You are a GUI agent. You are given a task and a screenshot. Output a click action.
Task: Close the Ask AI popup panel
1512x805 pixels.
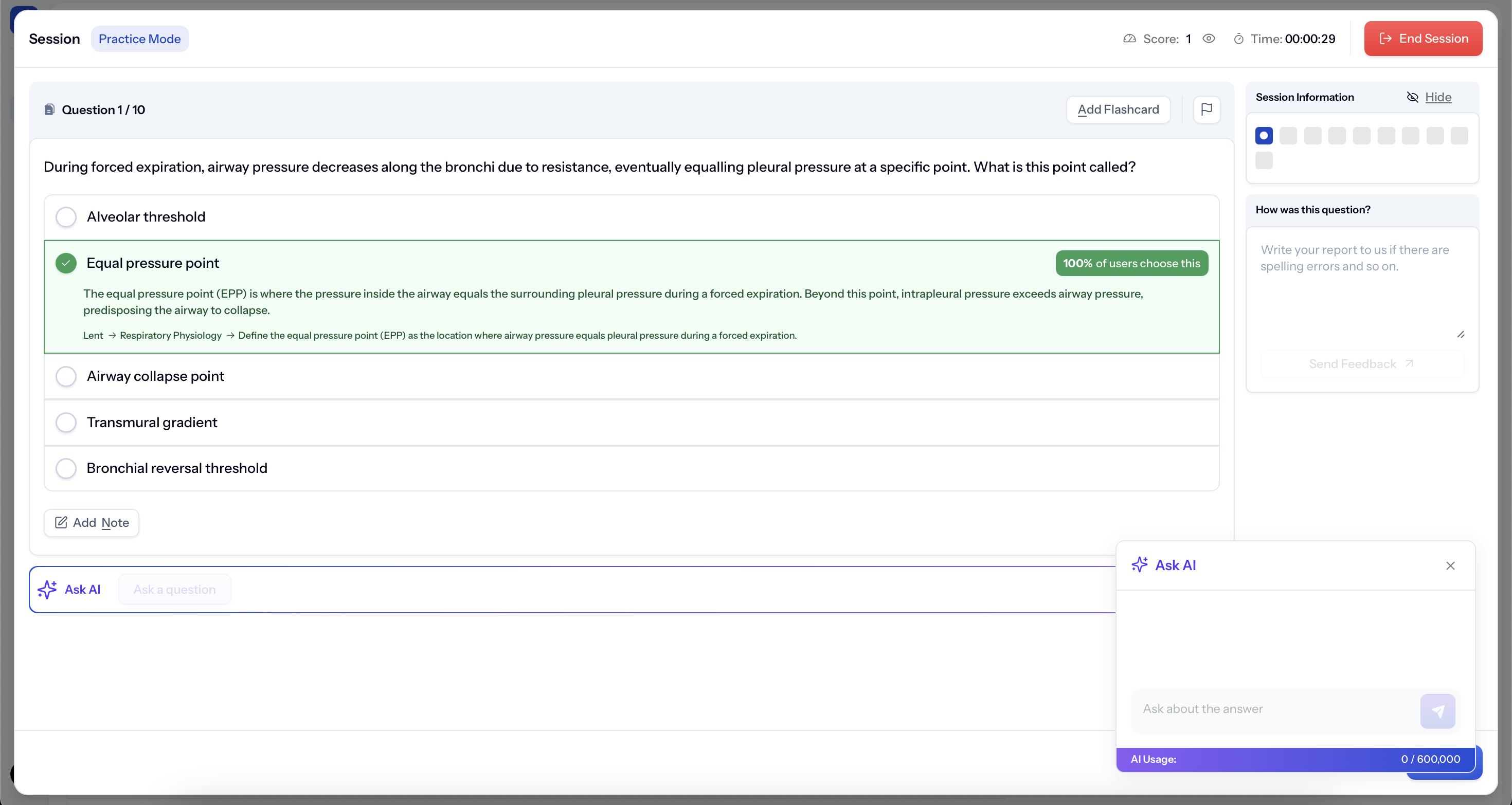[x=1450, y=565]
